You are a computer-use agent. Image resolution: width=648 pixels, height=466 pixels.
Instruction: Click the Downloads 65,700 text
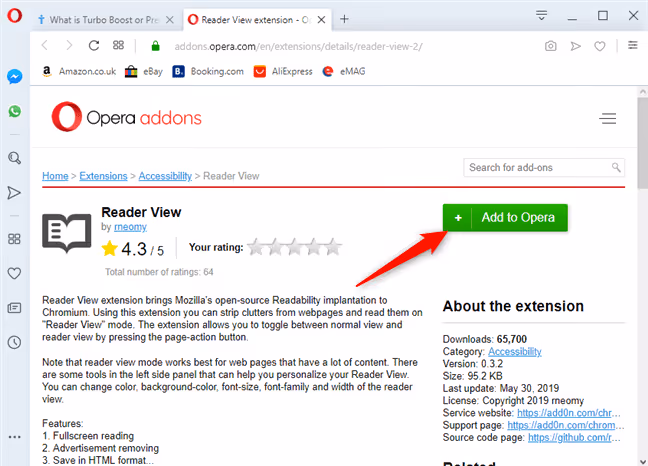[x=485, y=339]
